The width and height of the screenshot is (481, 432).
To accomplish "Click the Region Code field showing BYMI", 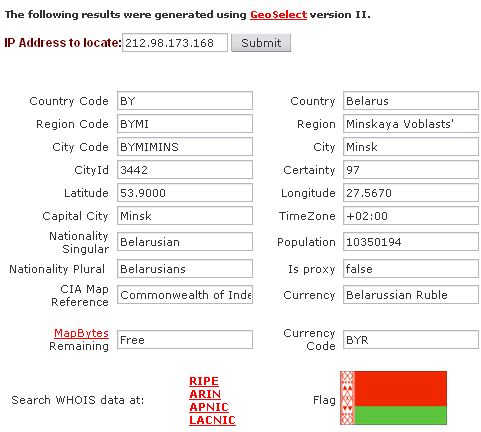I will pyautogui.click(x=185, y=124).
